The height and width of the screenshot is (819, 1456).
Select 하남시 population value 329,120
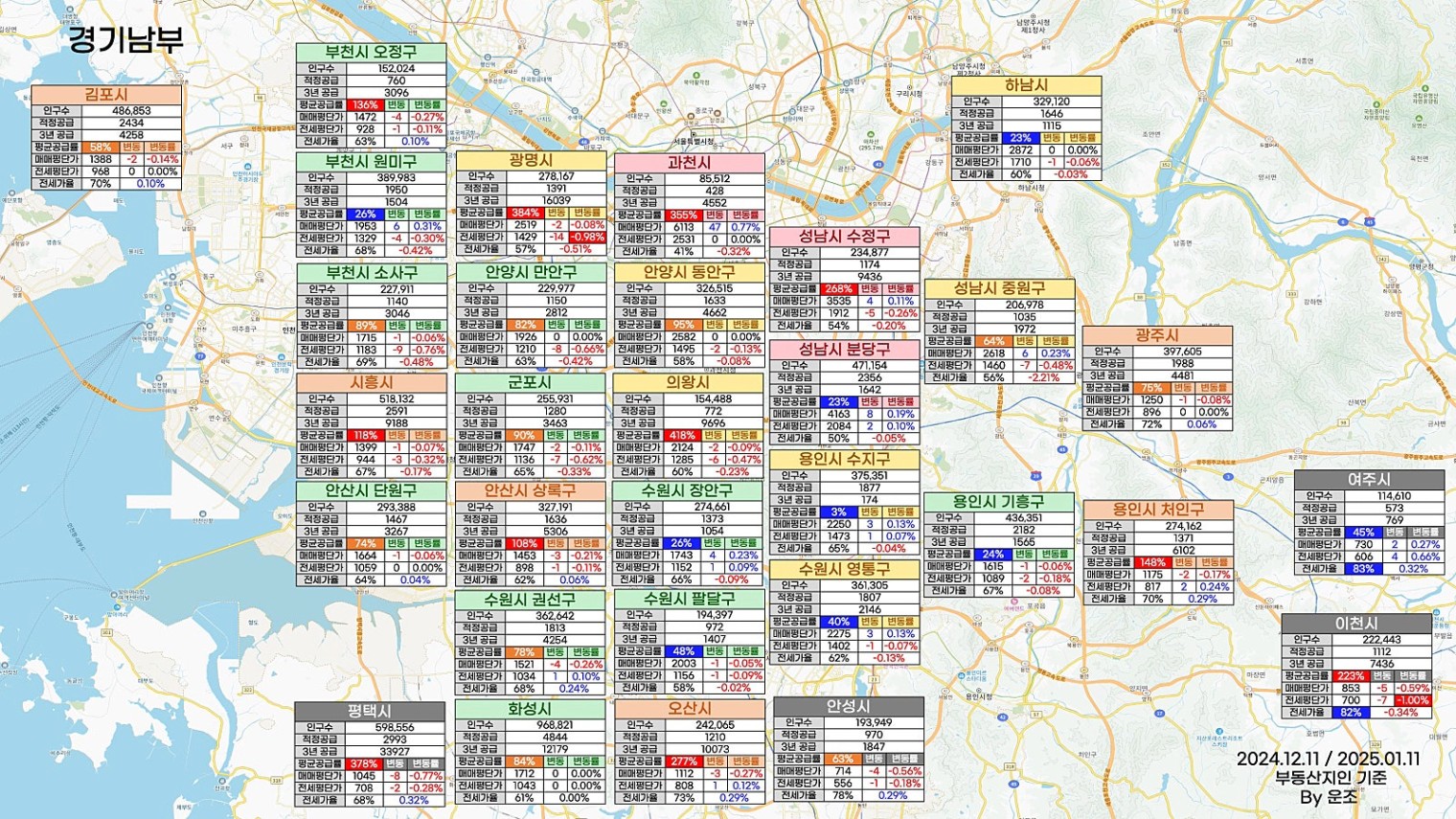[1051, 102]
